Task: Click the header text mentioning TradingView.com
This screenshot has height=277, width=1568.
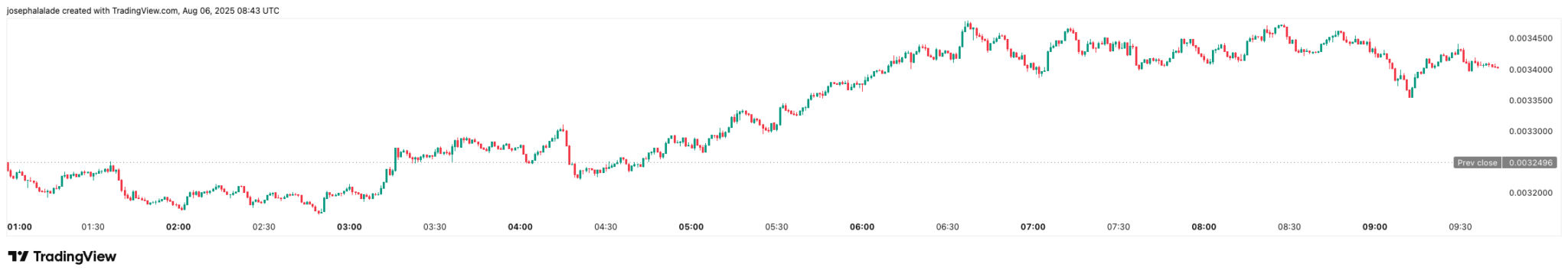Action: point(142,11)
